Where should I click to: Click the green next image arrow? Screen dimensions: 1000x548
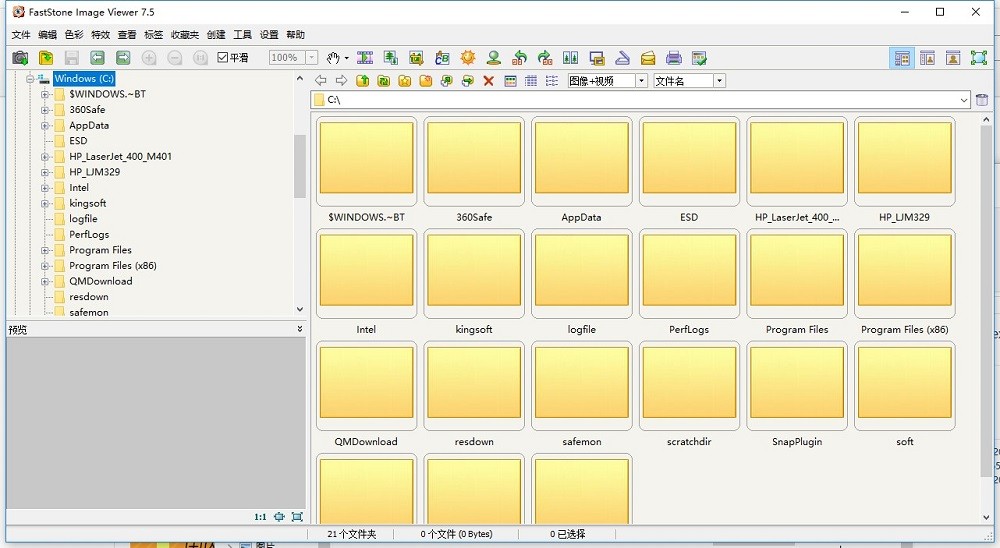123,58
